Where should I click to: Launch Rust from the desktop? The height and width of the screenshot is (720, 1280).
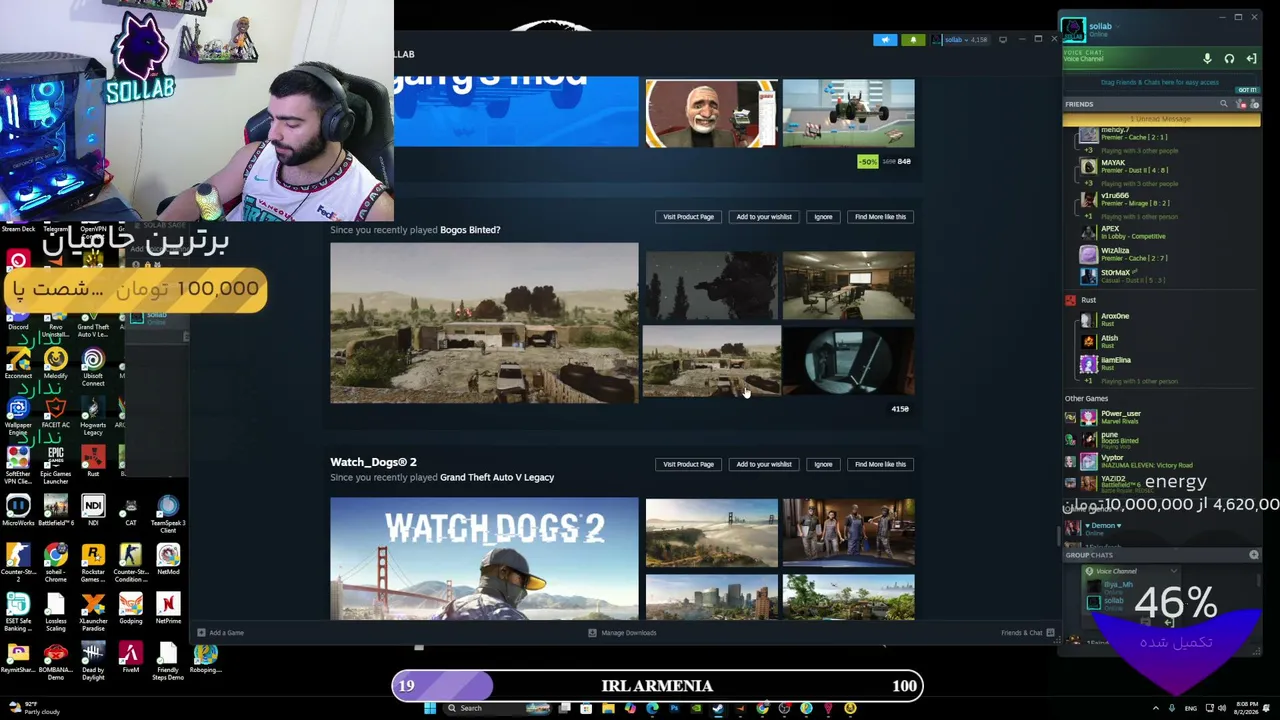point(93,462)
